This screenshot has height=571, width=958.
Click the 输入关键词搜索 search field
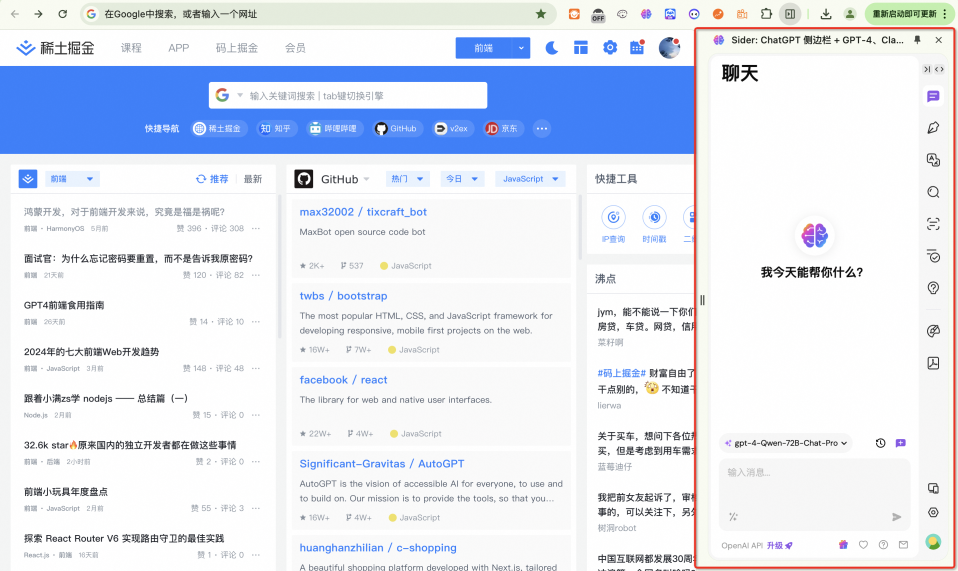tap(348, 95)
